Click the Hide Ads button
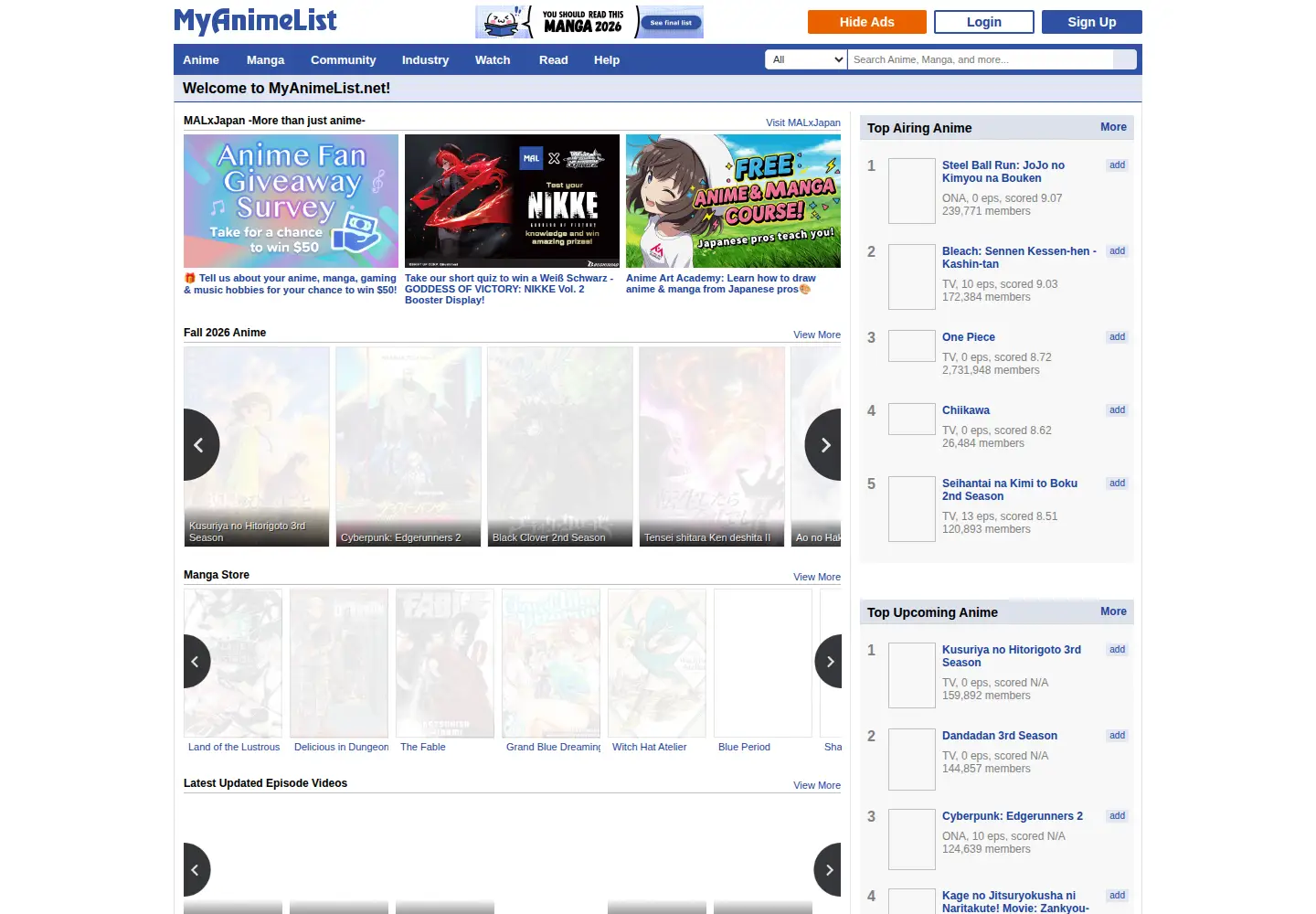The height and width of the screenshot is (914, 1316). (867, 22)
